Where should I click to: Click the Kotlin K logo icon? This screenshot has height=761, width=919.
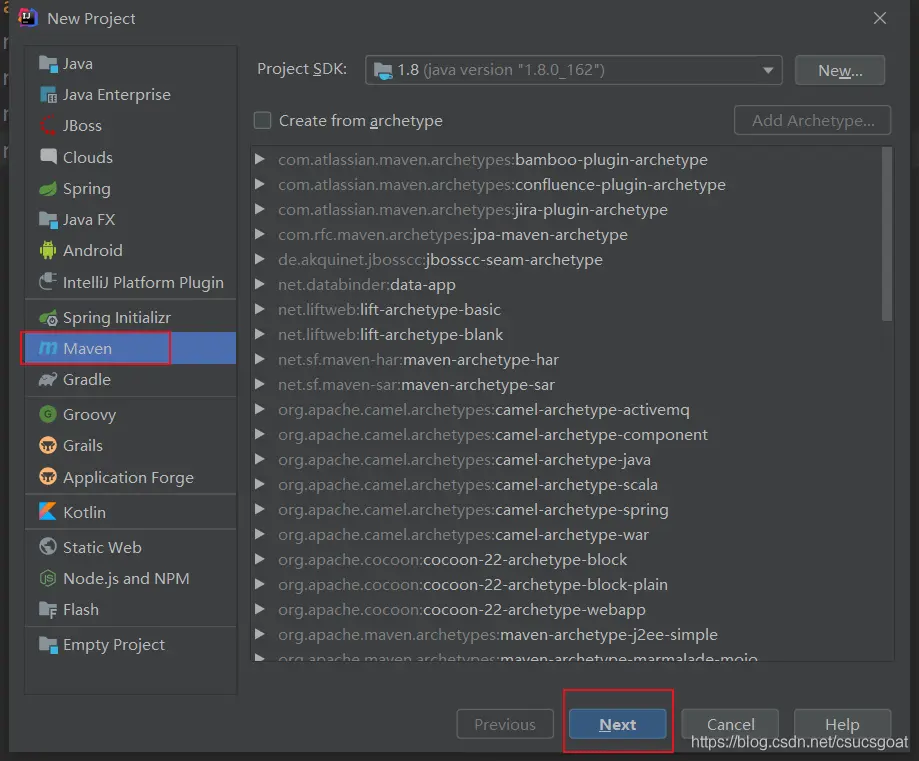tap(48, 511)
